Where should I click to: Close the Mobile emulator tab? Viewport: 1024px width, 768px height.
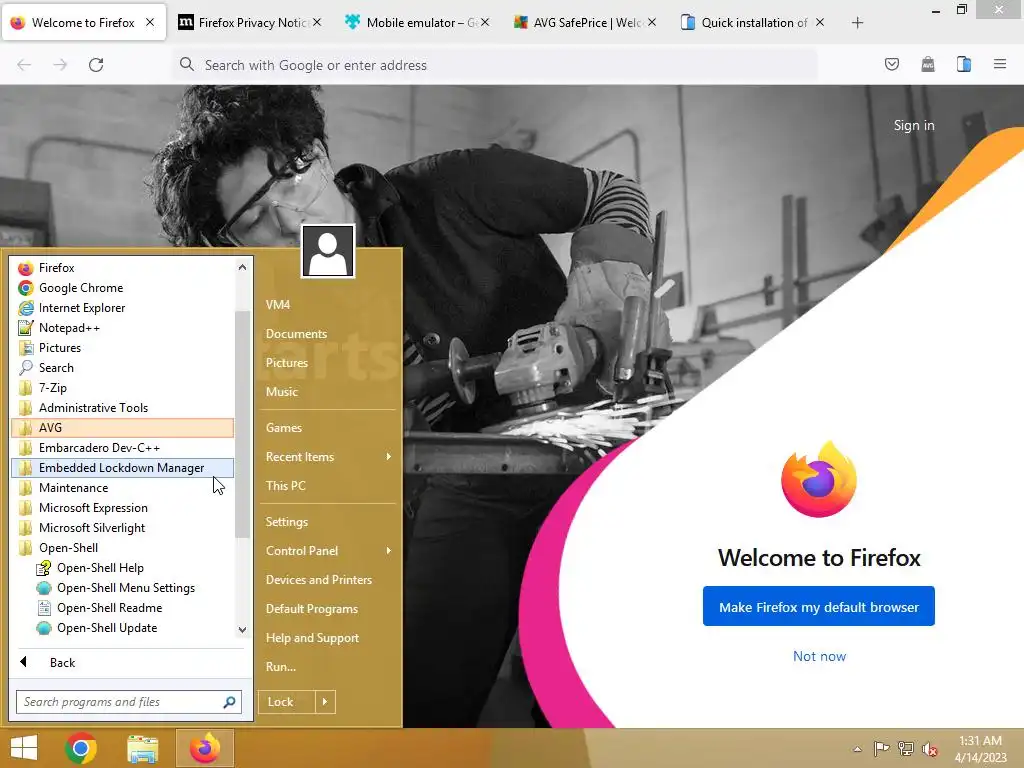tap(485, 22)
